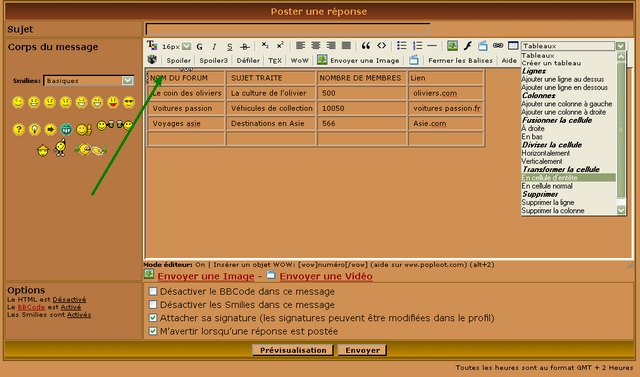This screenshot has height=377, width=640.
Task: Insert a bulleted list
Action: coord(402,46)
